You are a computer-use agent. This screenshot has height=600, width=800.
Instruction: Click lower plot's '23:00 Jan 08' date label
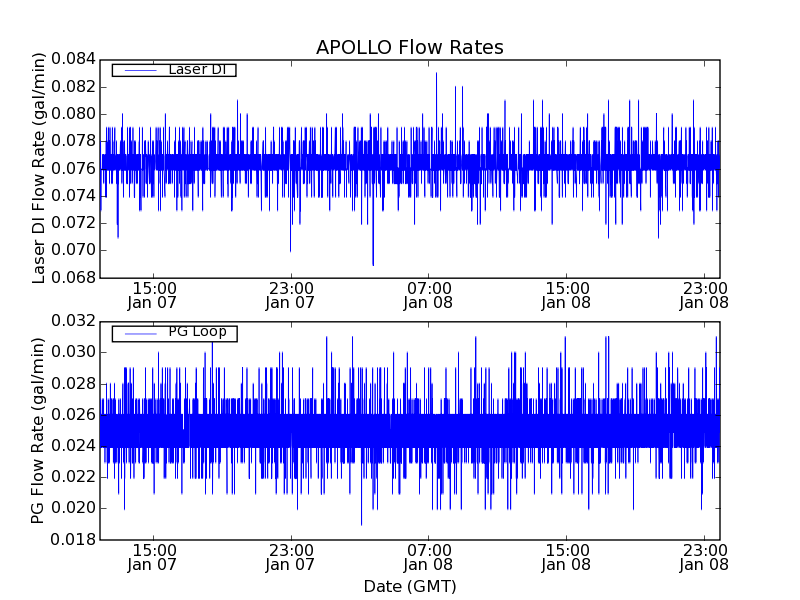704,558
